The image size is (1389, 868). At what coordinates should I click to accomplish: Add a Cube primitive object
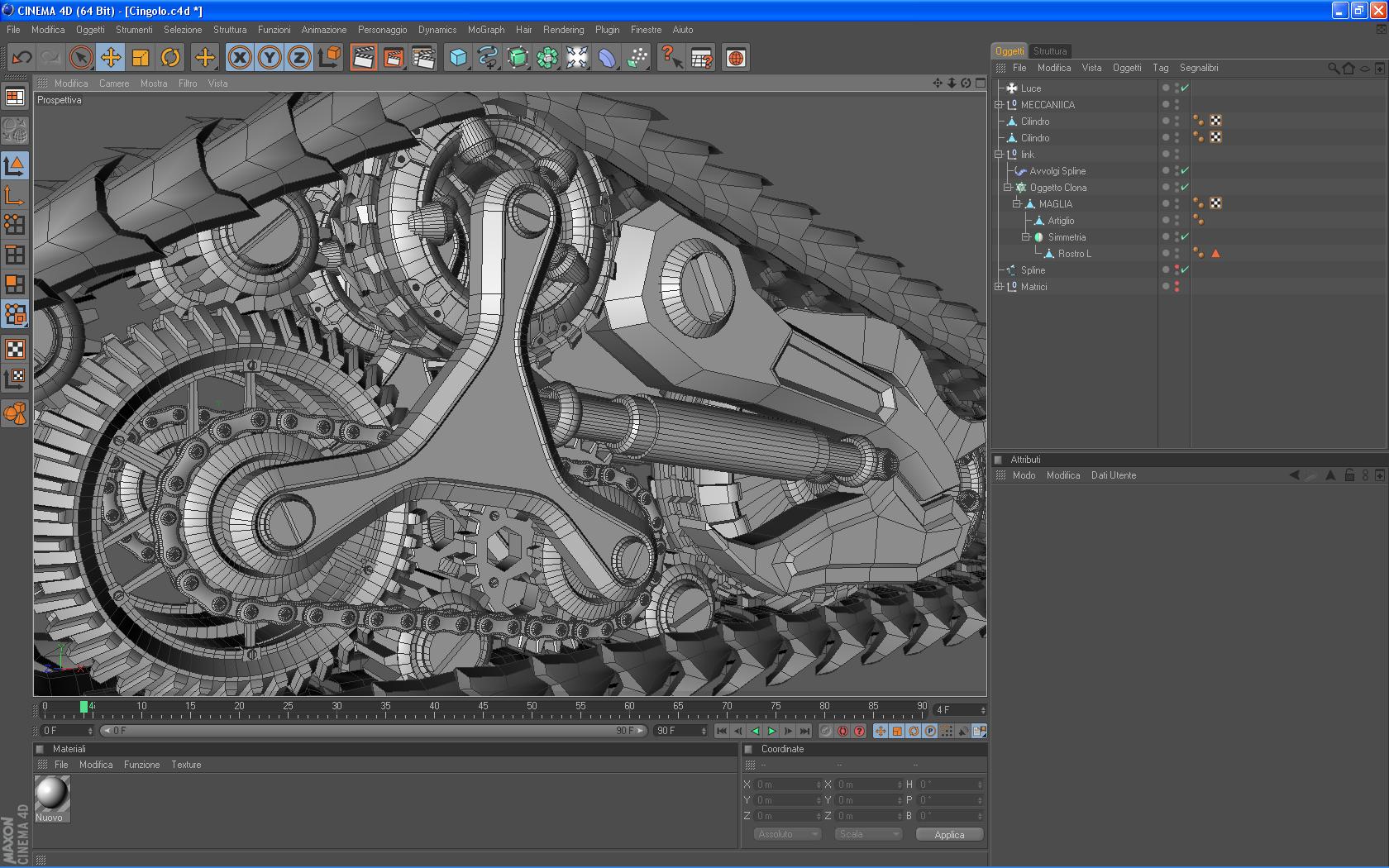pos(458,58)
